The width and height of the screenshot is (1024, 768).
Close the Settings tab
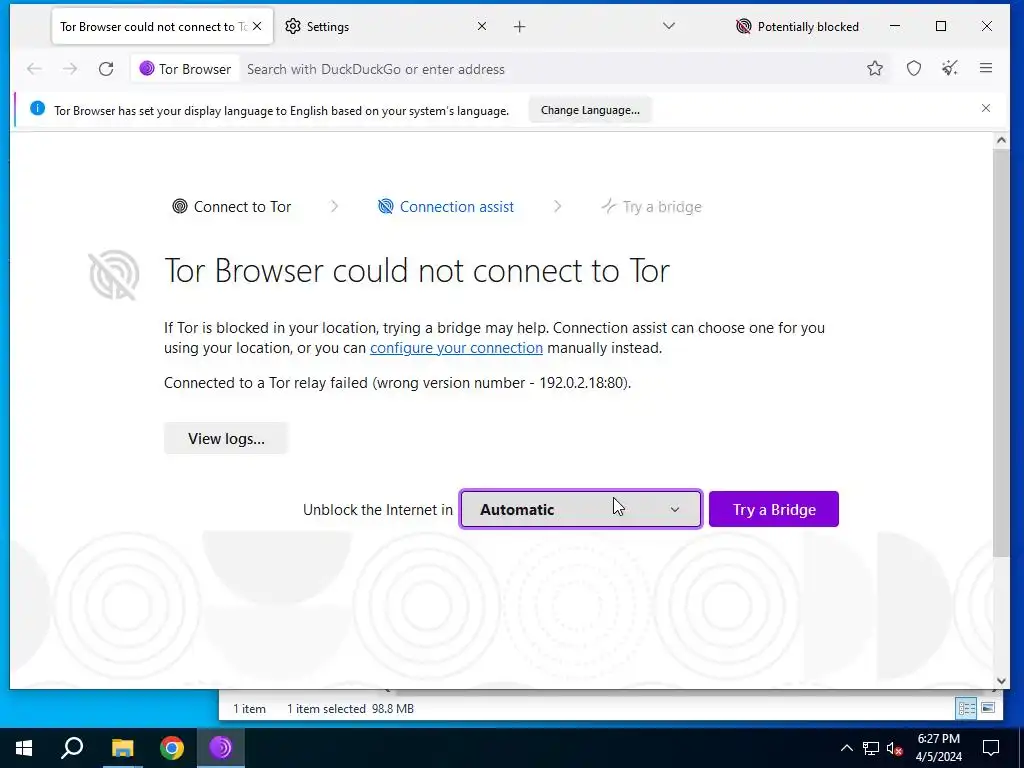pos(482,26)
